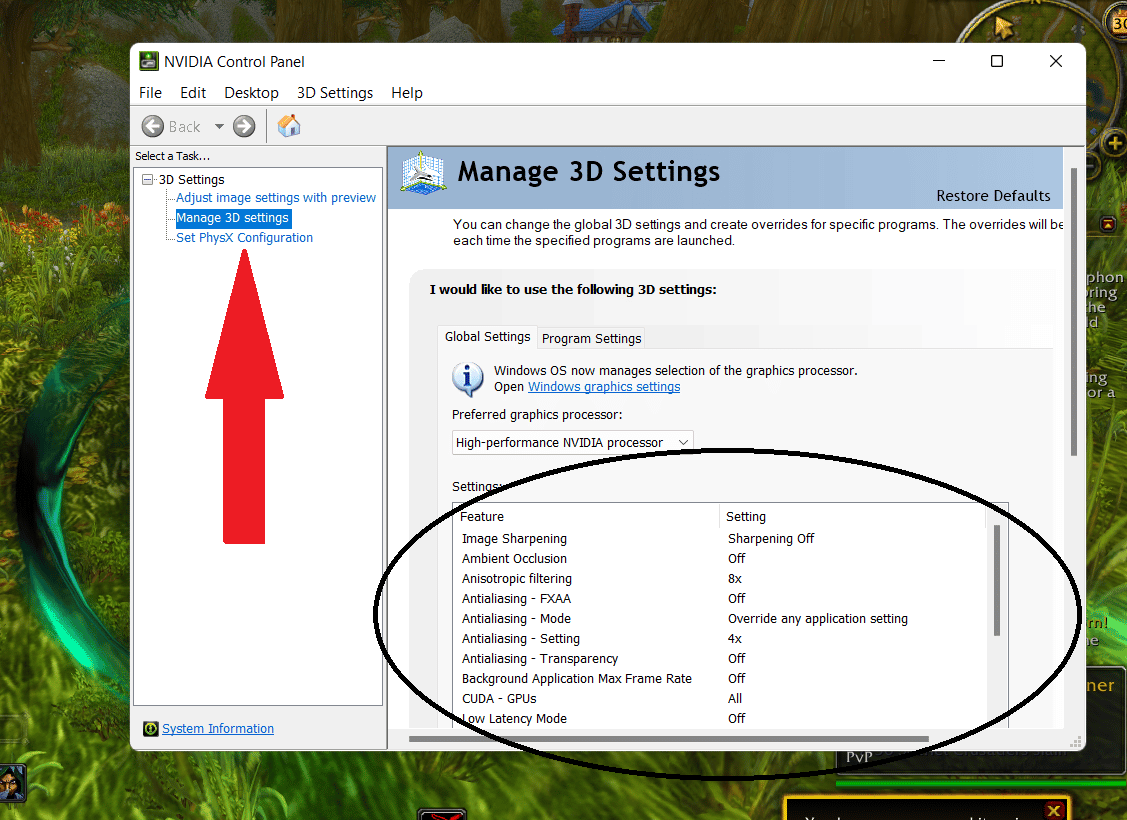Select the Antialiasing - FXAA Off setting
This screenshot has height=820, width=1127.
pos(737,598)
